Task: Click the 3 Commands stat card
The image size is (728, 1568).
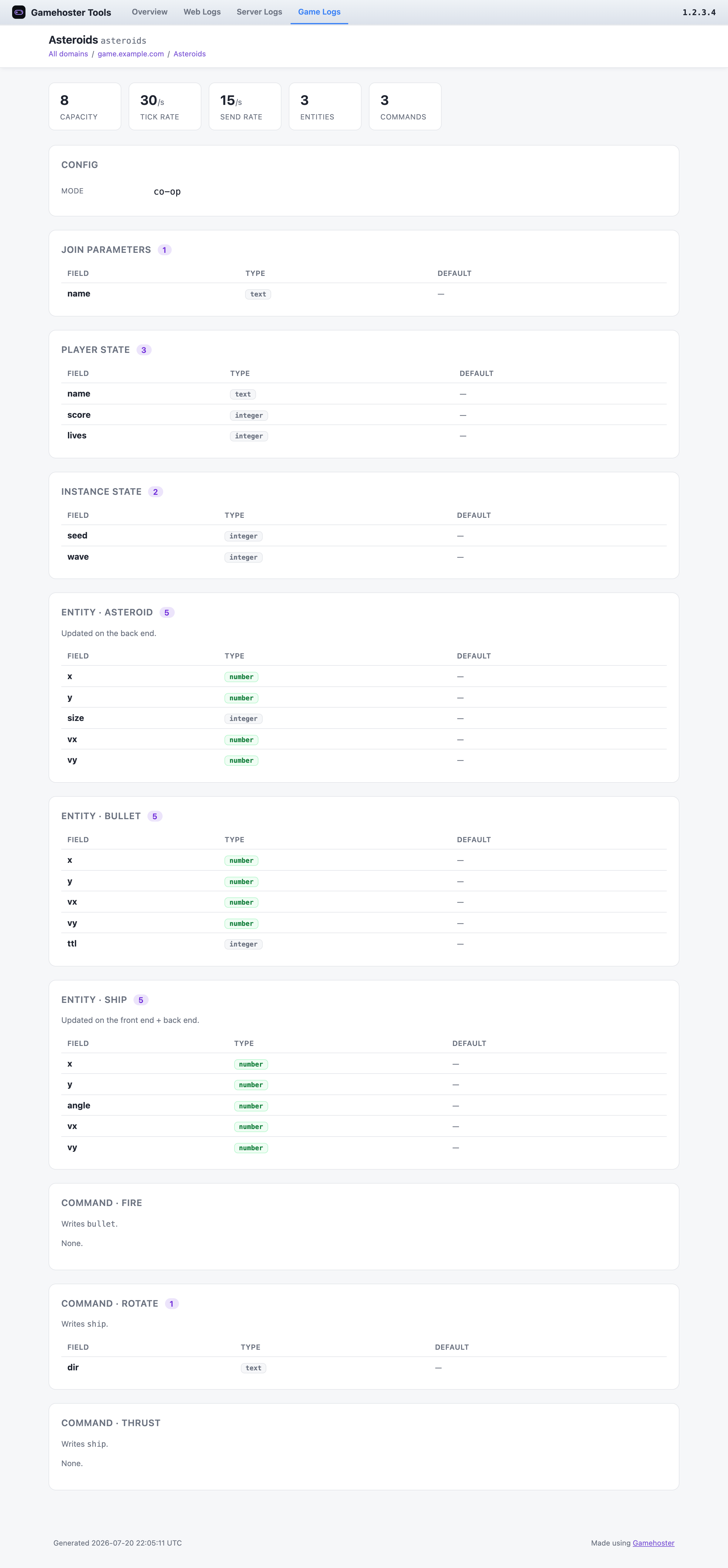Action: (405, 106)
